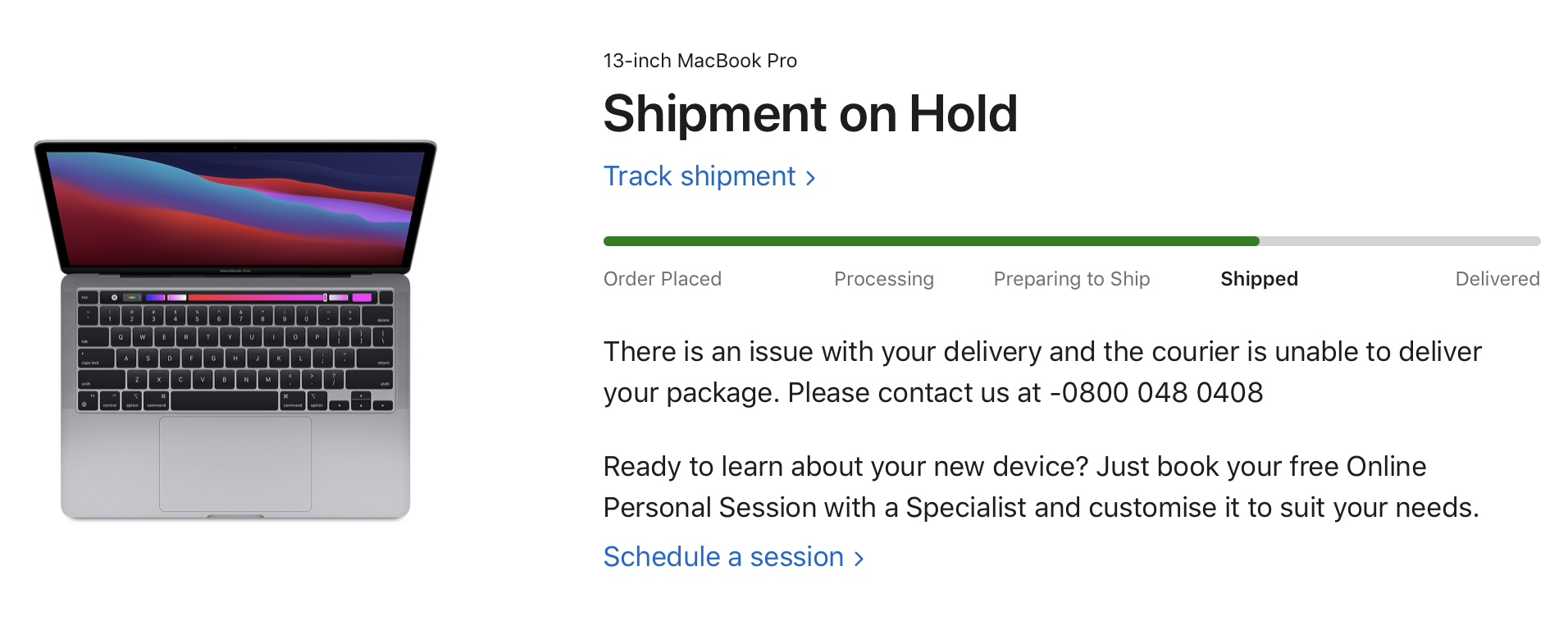The height and width of the screenshot is (635, 1568).
Task: Click the chevron beside Schedule a session
Action: coord(859,559)
